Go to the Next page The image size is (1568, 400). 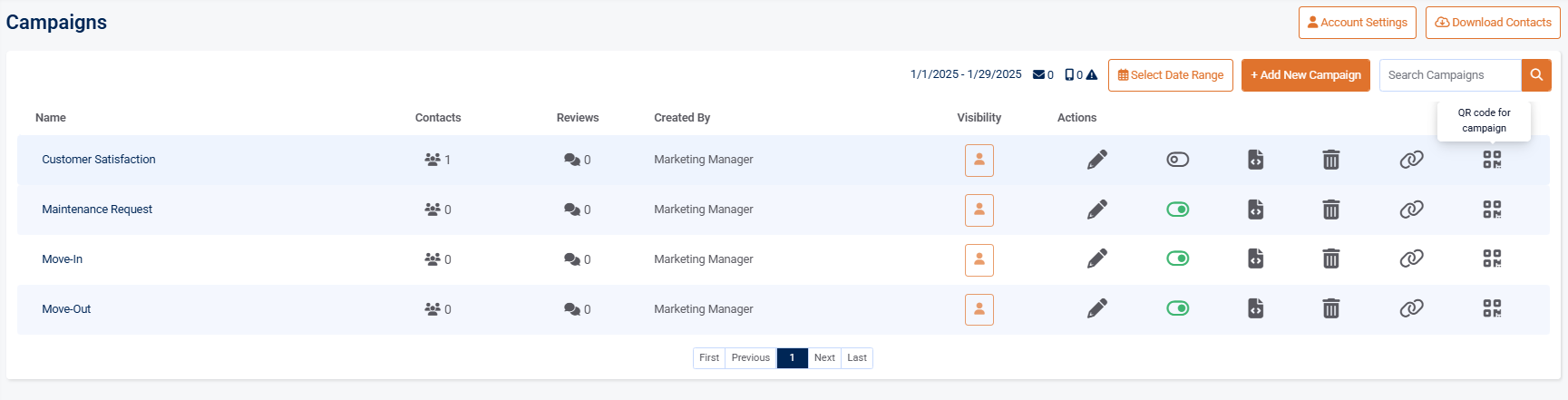823,358
